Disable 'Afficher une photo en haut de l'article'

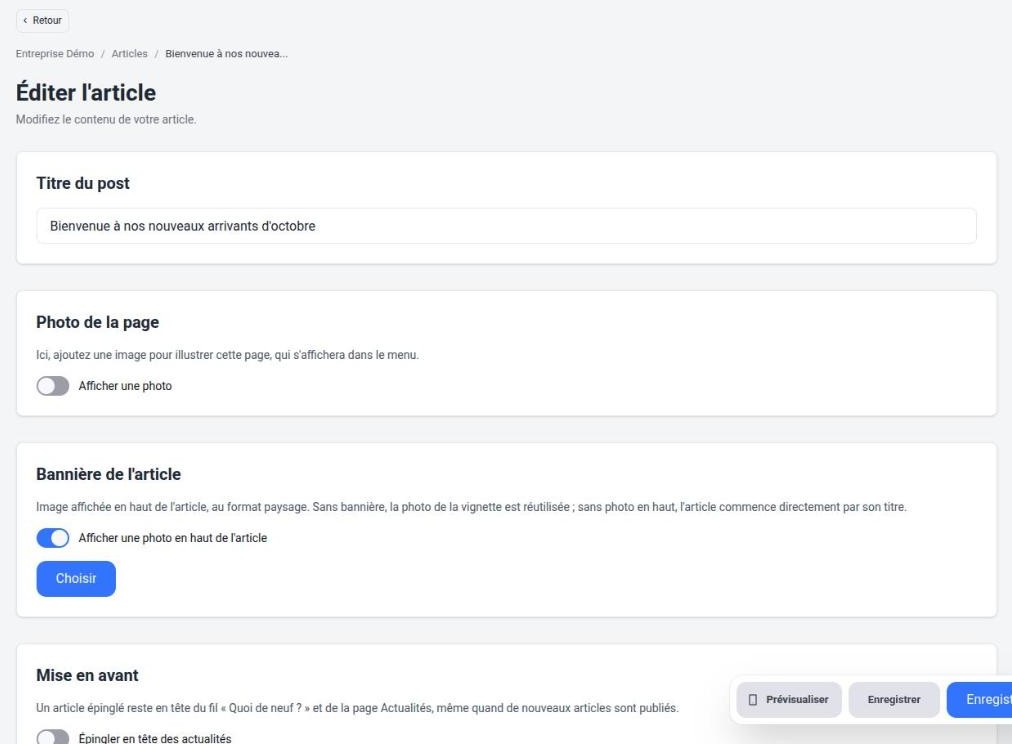coord(53,538)
